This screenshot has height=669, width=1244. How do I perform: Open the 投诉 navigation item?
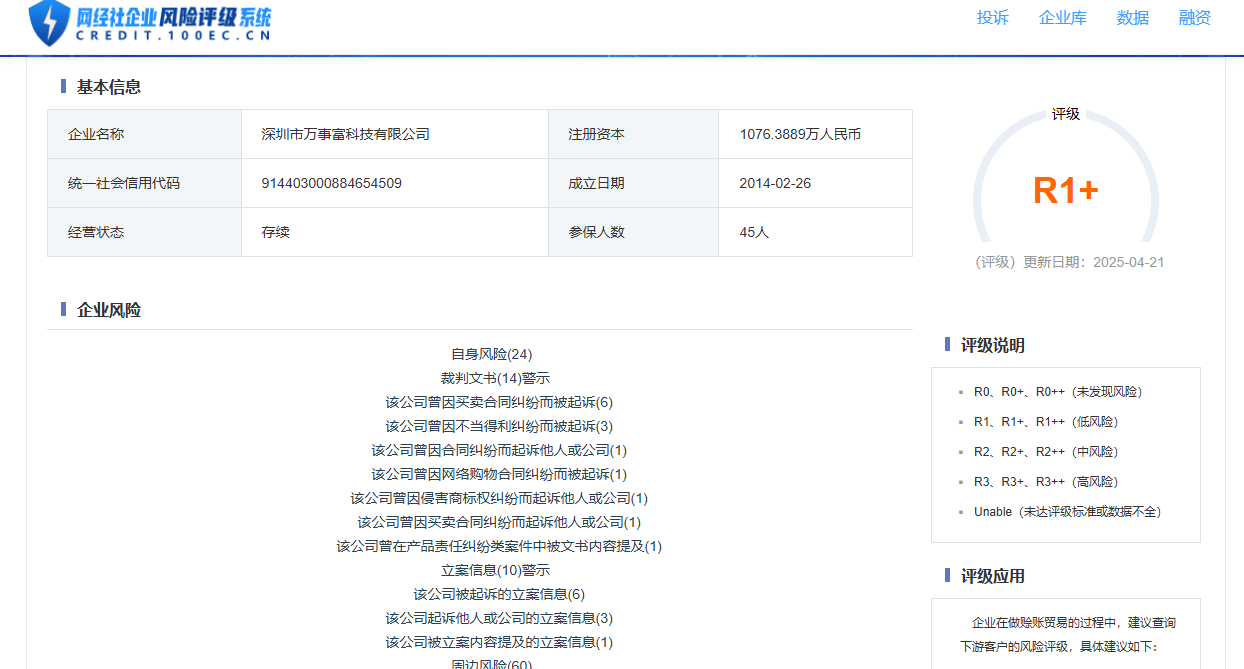click(x=993, y=18)
